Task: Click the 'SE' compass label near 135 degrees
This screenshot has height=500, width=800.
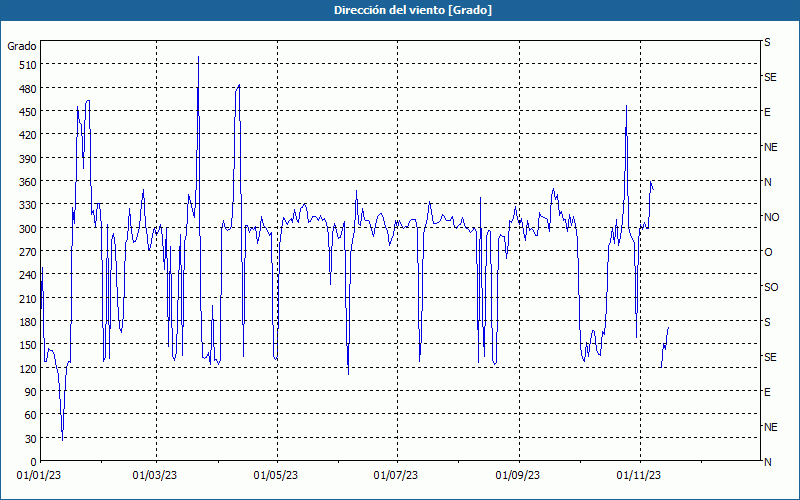Action: pos(770,357)
